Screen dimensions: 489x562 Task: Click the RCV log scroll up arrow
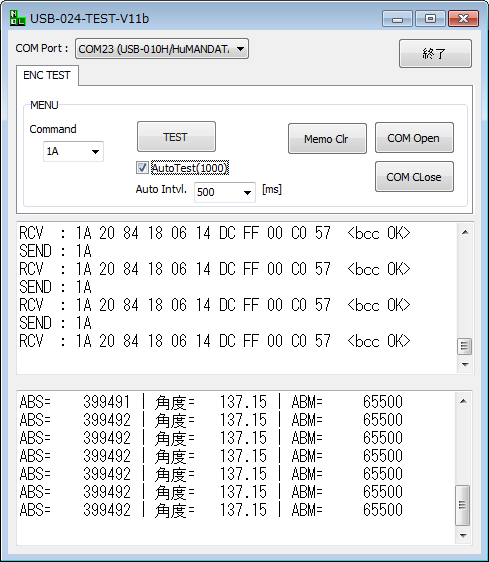pos(465,232)
